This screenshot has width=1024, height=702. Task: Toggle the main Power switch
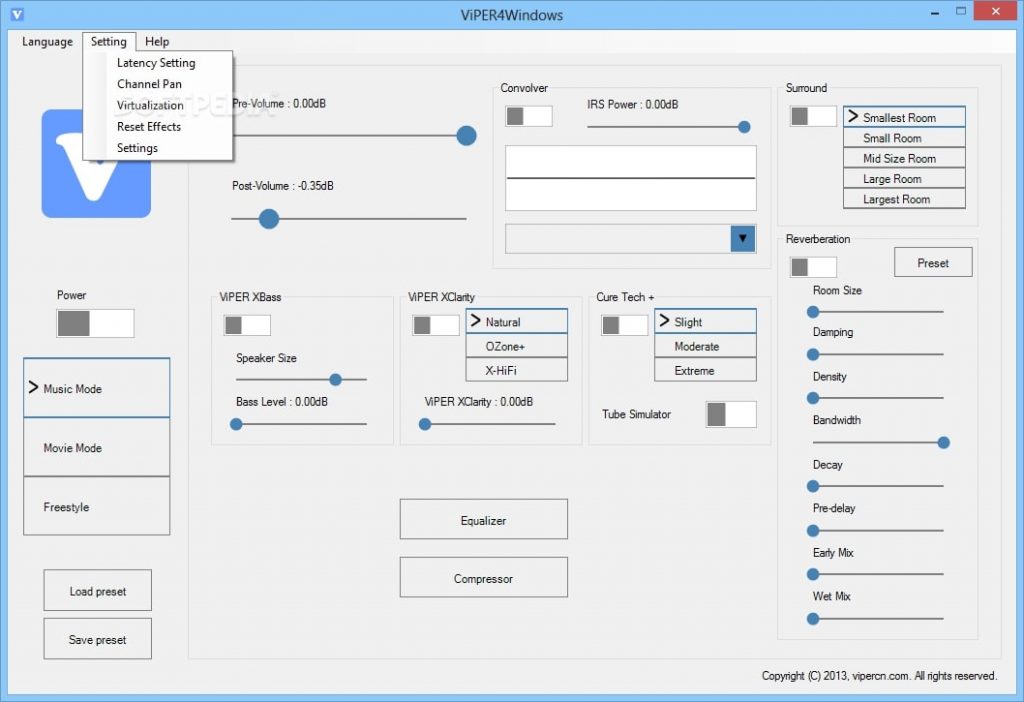(95, 323)
